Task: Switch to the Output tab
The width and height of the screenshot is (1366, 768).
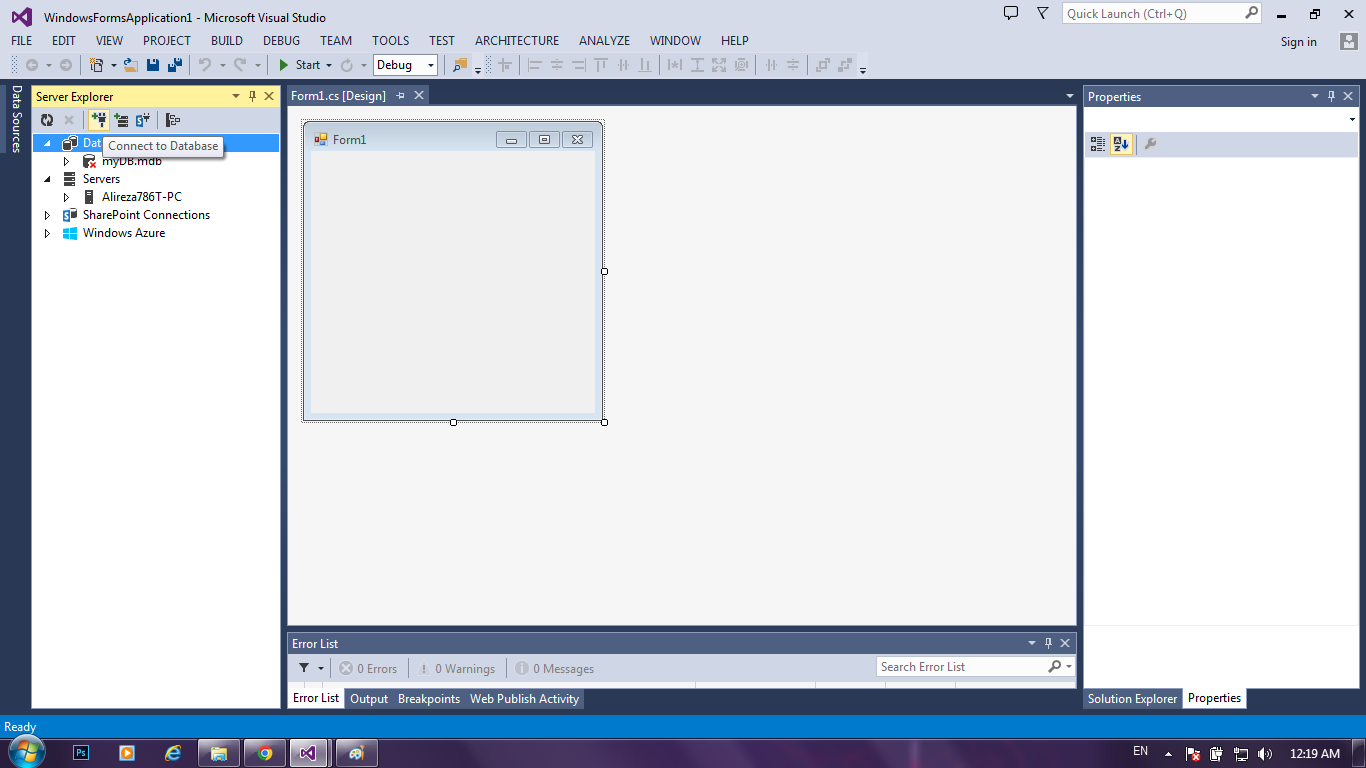Action: point(369,699)
